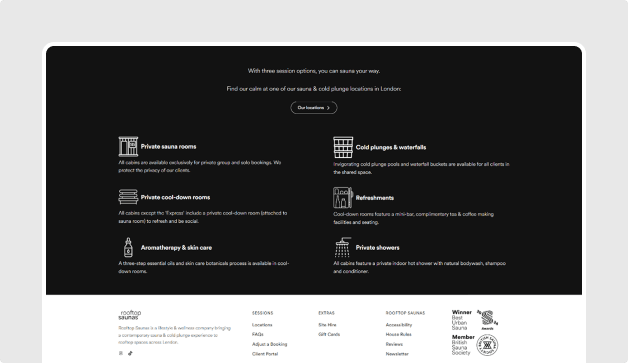
Task: Click the private showers showerhead icon
Action: pyautogui.click(x=343, y=247)
